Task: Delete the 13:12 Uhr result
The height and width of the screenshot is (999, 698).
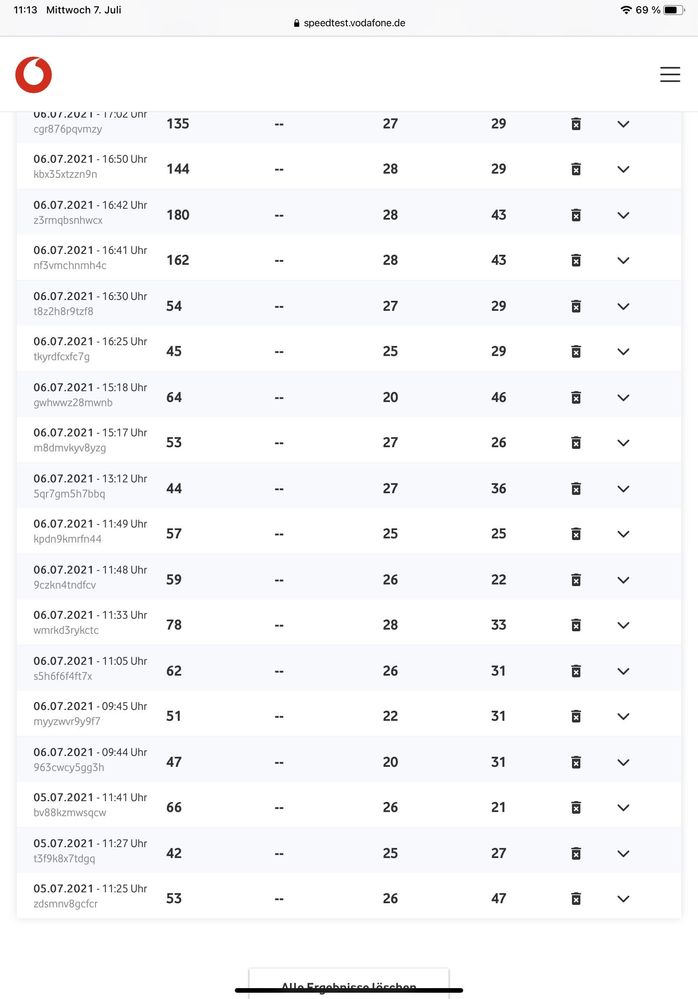Action: [x=576, y=488]
